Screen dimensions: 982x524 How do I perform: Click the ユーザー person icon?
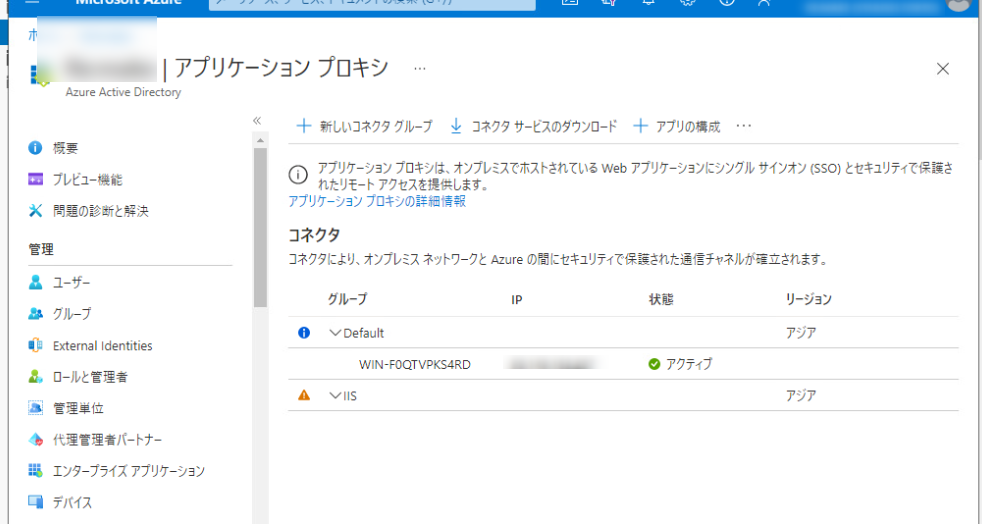pyautogui.click(x=36, y=283)
